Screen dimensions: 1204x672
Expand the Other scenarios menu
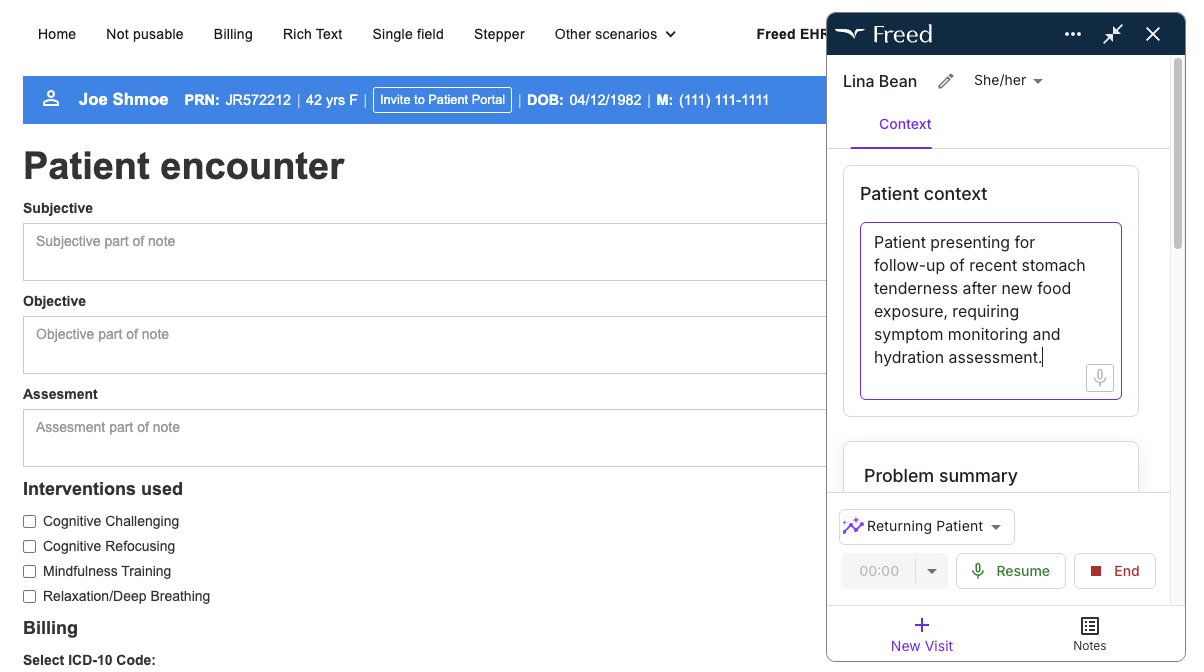tap(614, 34)
